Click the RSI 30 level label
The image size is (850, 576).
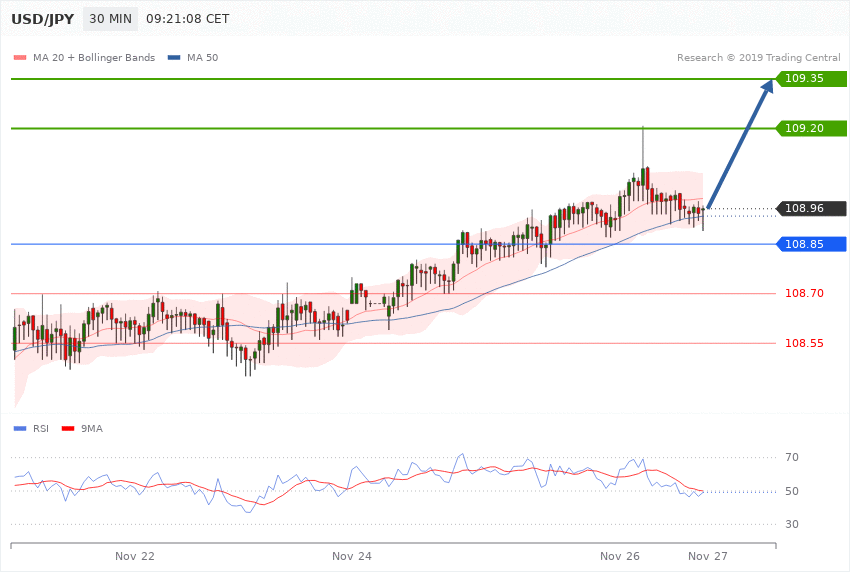pyautogui.click(x=791, y=525)
